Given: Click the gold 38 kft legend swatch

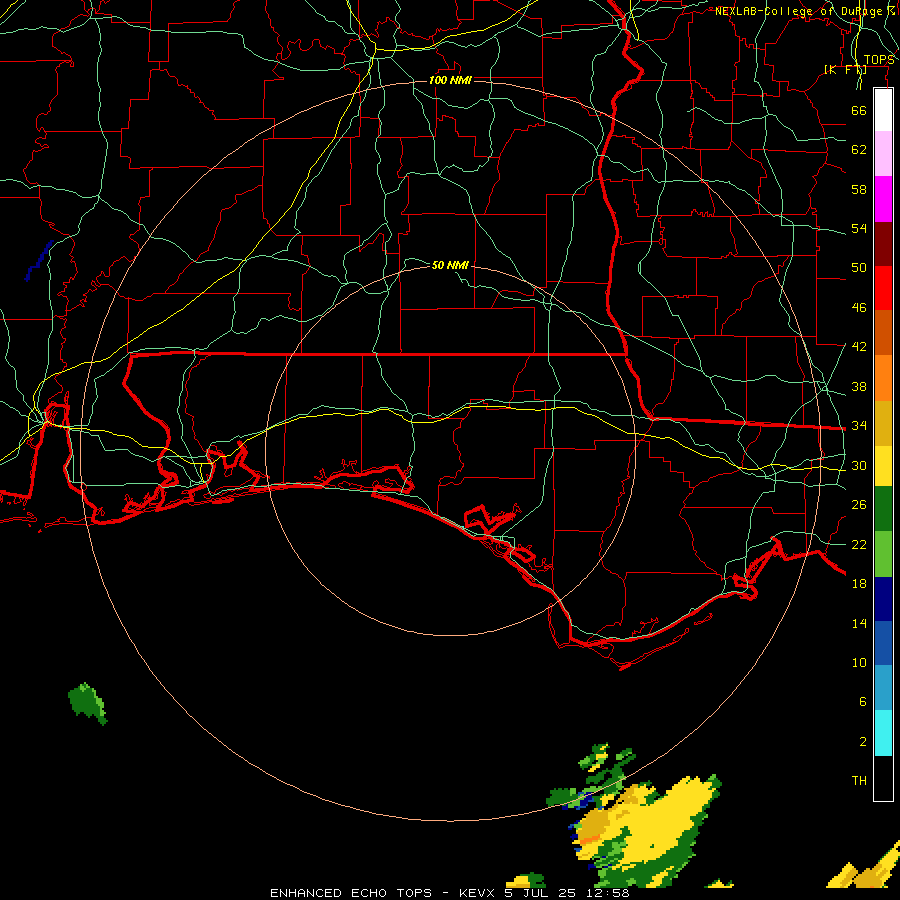Looking at the screenshot, I should [883, 423].
